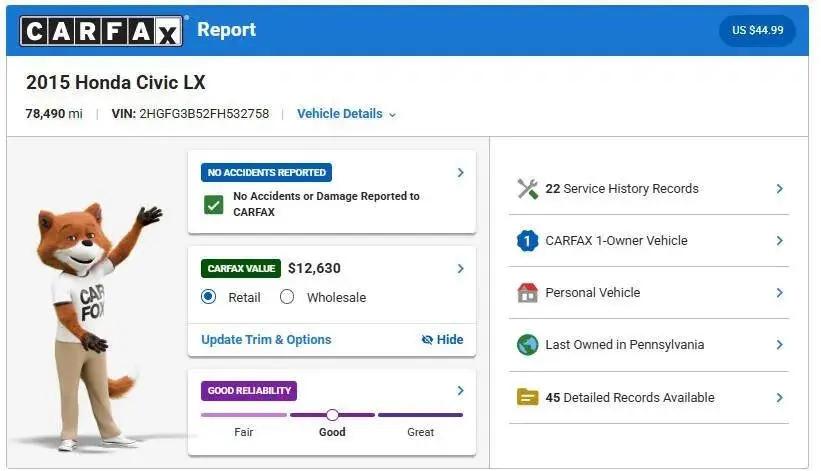The width and height of the screenshot is (821, 471).
Task: Open 22 Service History Records row
Action: pyautogui.click(x=649, y=189)
